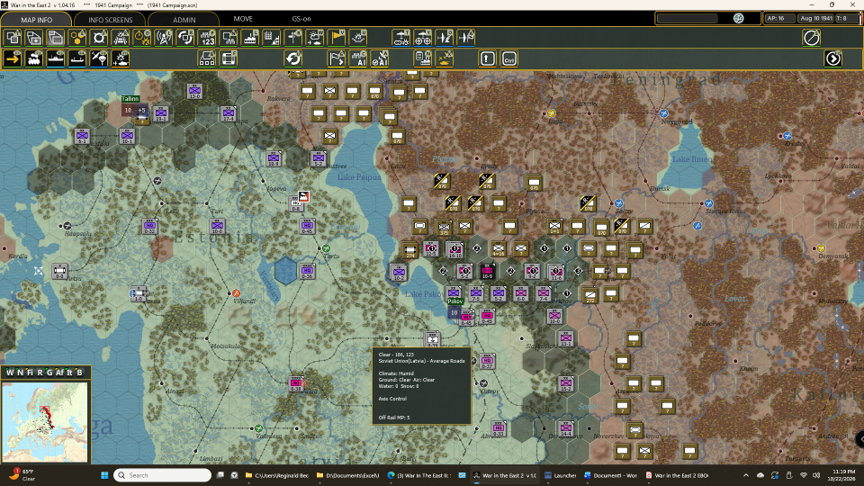Screen dimensions: 864x486
Task: Click the AI assist icon
Action: [358, 58]
